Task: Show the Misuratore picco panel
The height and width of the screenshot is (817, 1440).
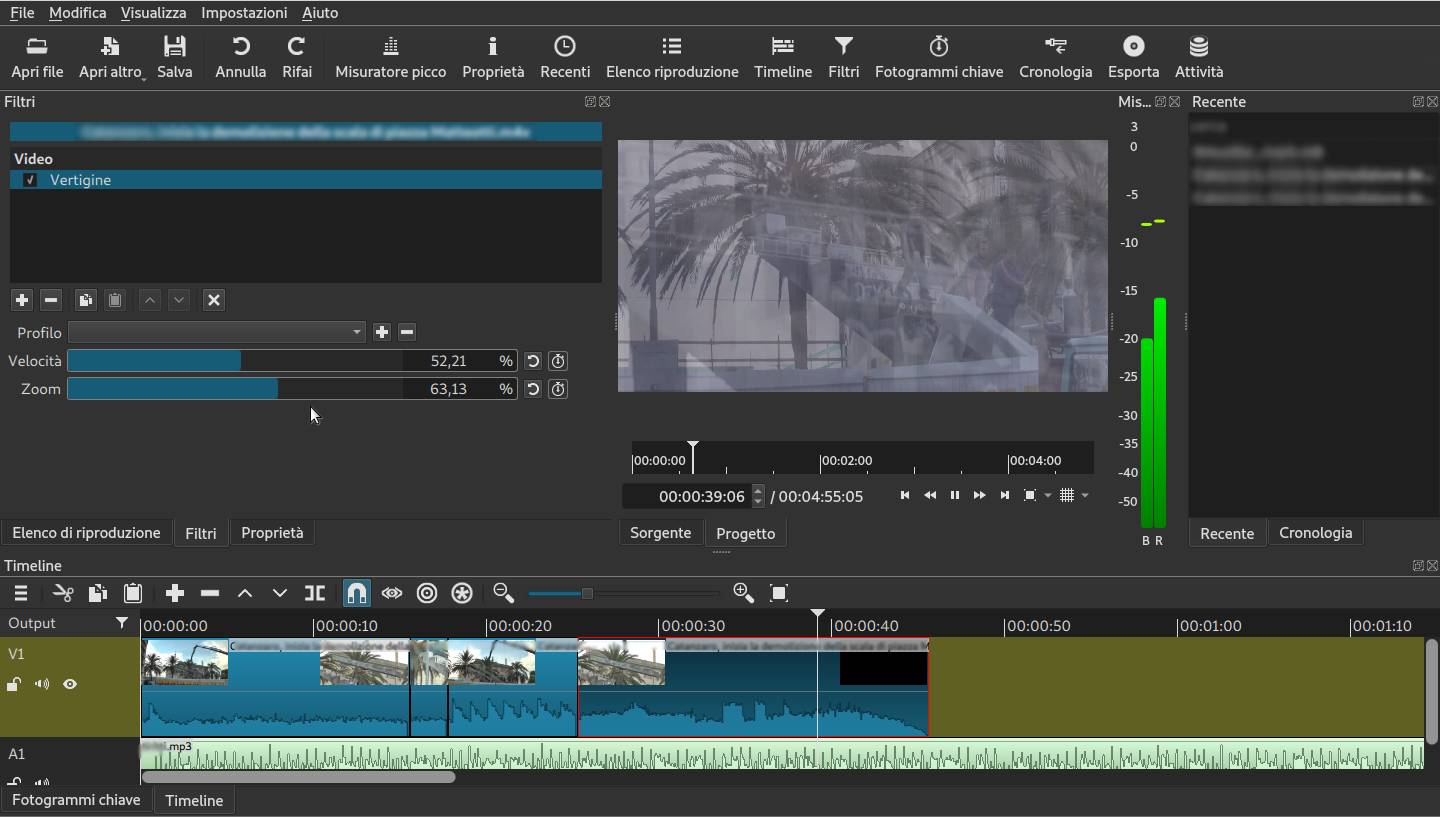Action: (x=391, y=58)
